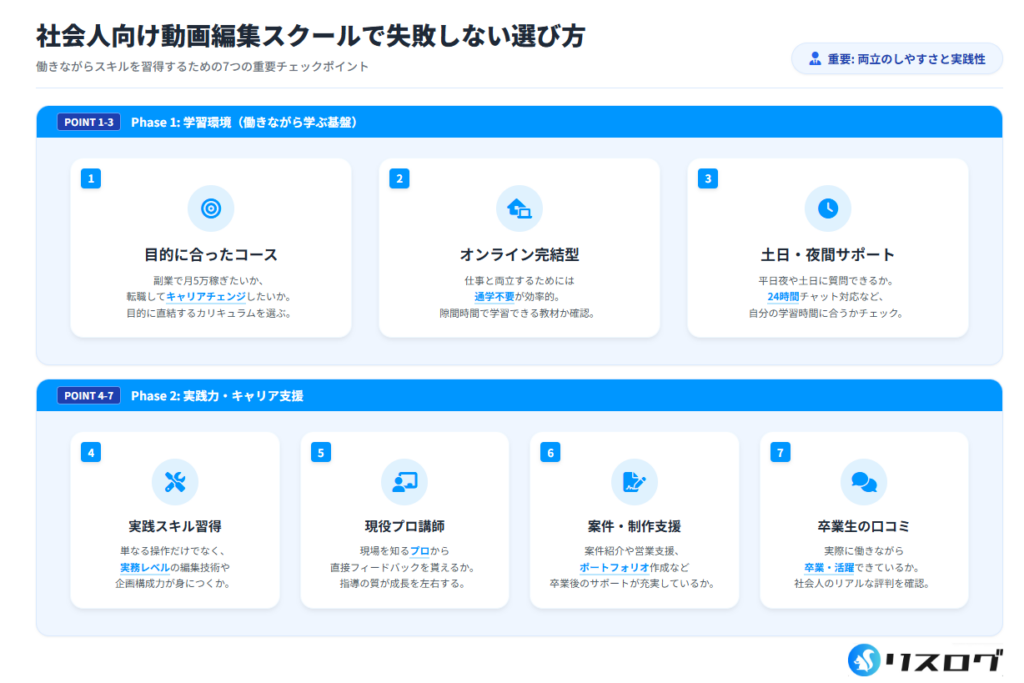Click the target icon above 目的に合ったコース
This screenshot has width=1024, height=683.
(x=210, y=208)
